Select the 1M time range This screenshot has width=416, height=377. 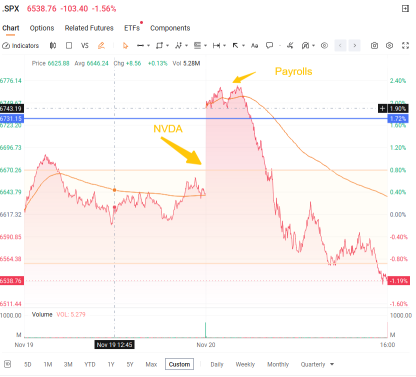(x=48, y=364)
